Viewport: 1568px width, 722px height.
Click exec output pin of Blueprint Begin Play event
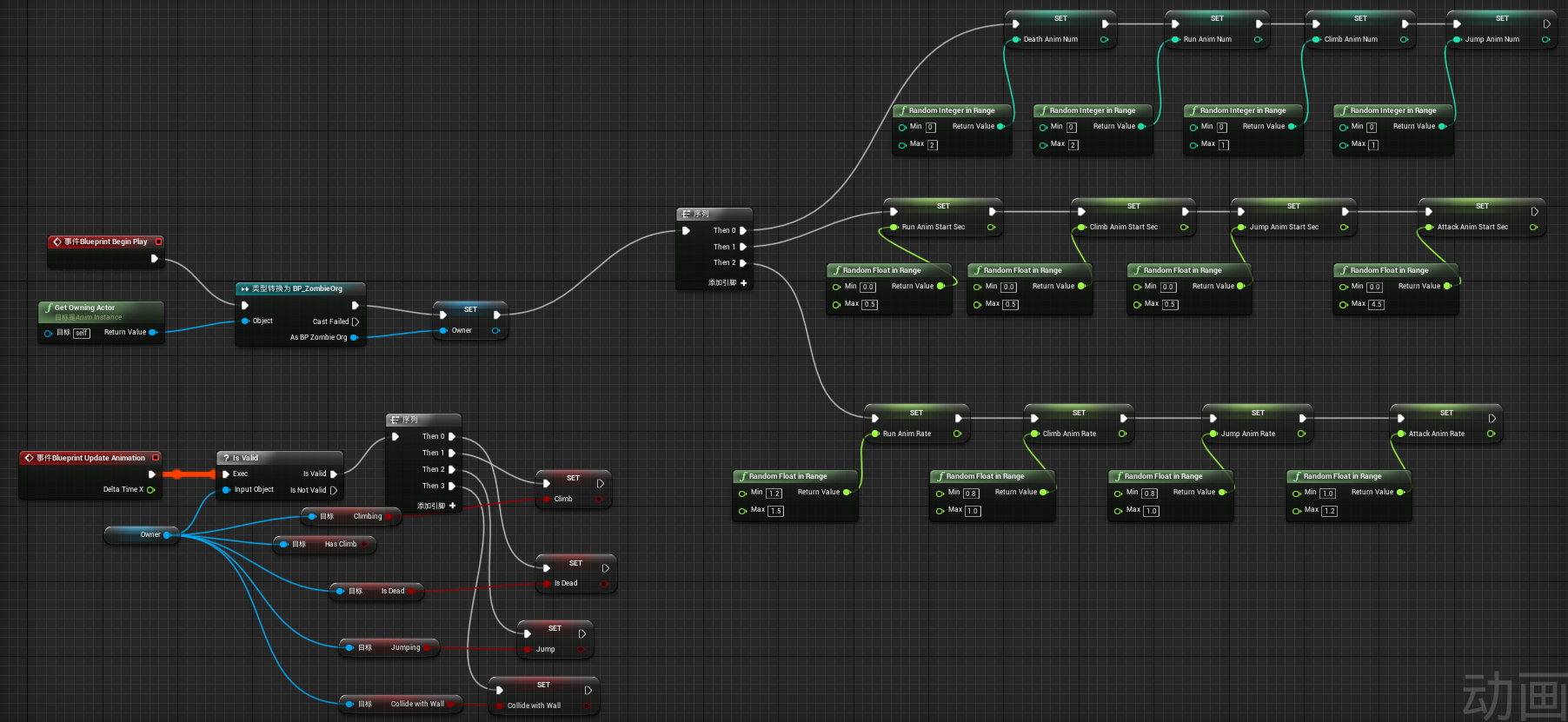(155, 258)
